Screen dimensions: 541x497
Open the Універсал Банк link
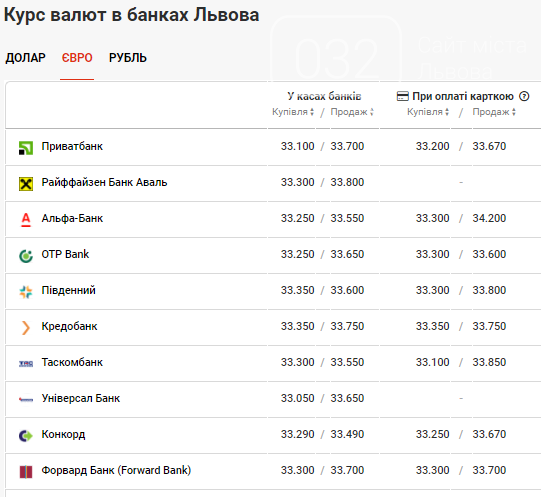pyautogui.click(x=81, y=398)
